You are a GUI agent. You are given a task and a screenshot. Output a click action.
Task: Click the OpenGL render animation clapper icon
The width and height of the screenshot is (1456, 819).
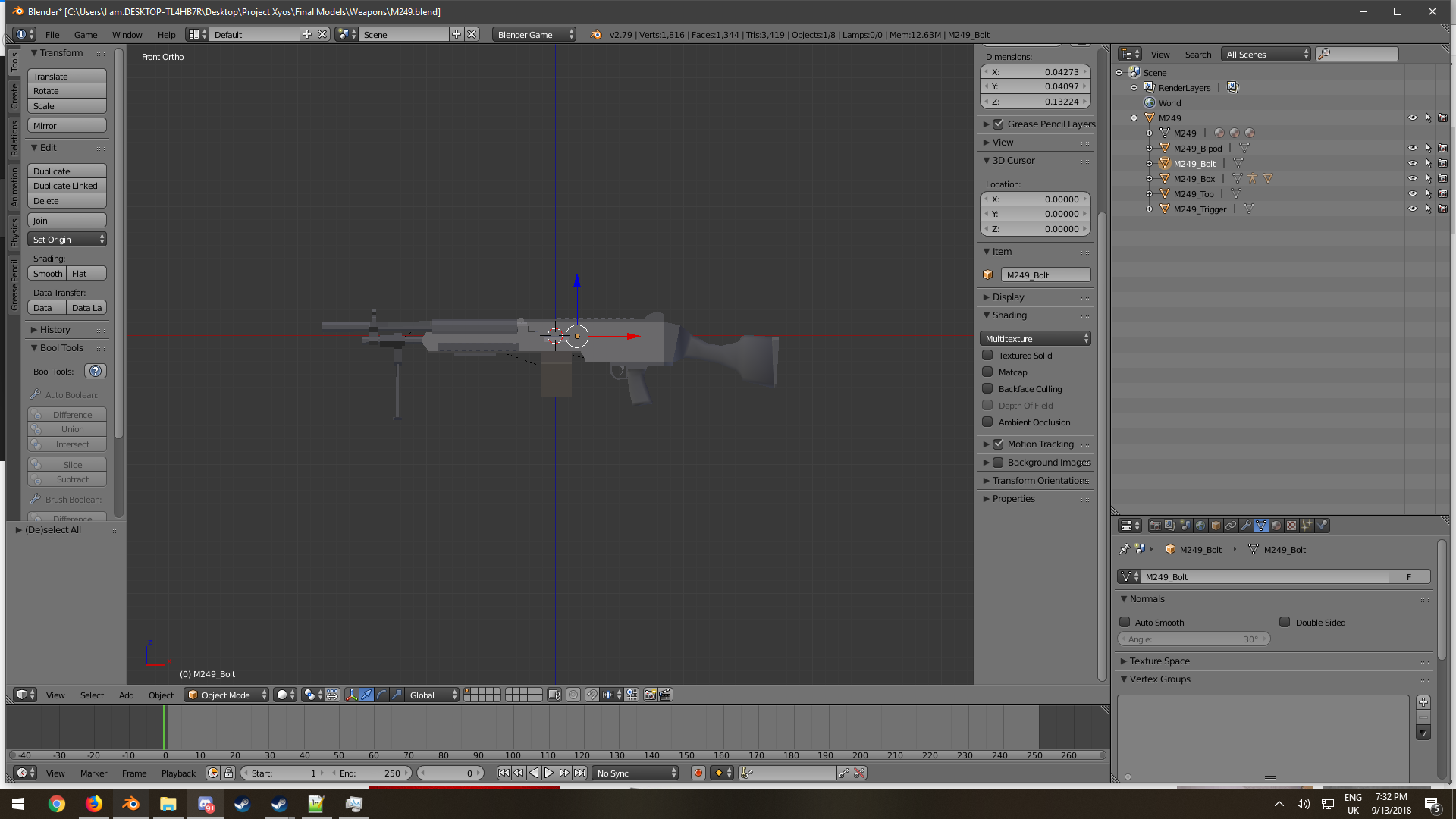[x=665, y=695]
